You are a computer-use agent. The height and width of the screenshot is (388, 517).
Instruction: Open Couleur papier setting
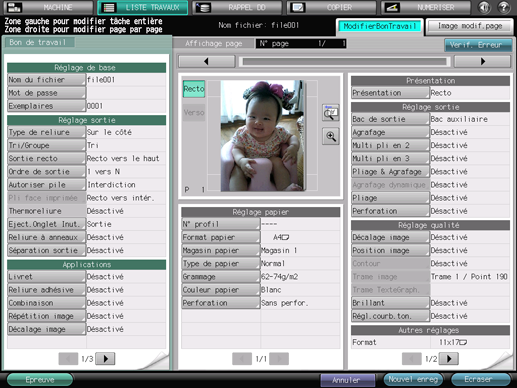(220, 290)
